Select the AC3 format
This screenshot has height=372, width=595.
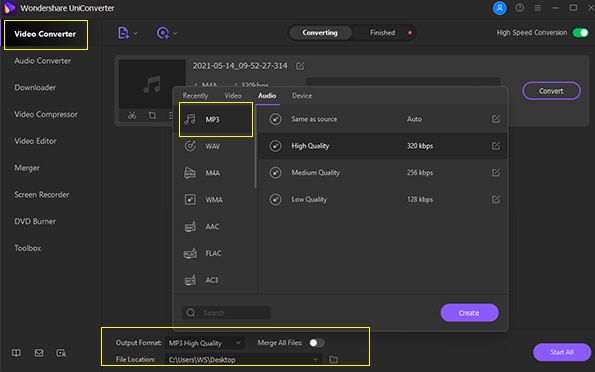click(216, 280)
